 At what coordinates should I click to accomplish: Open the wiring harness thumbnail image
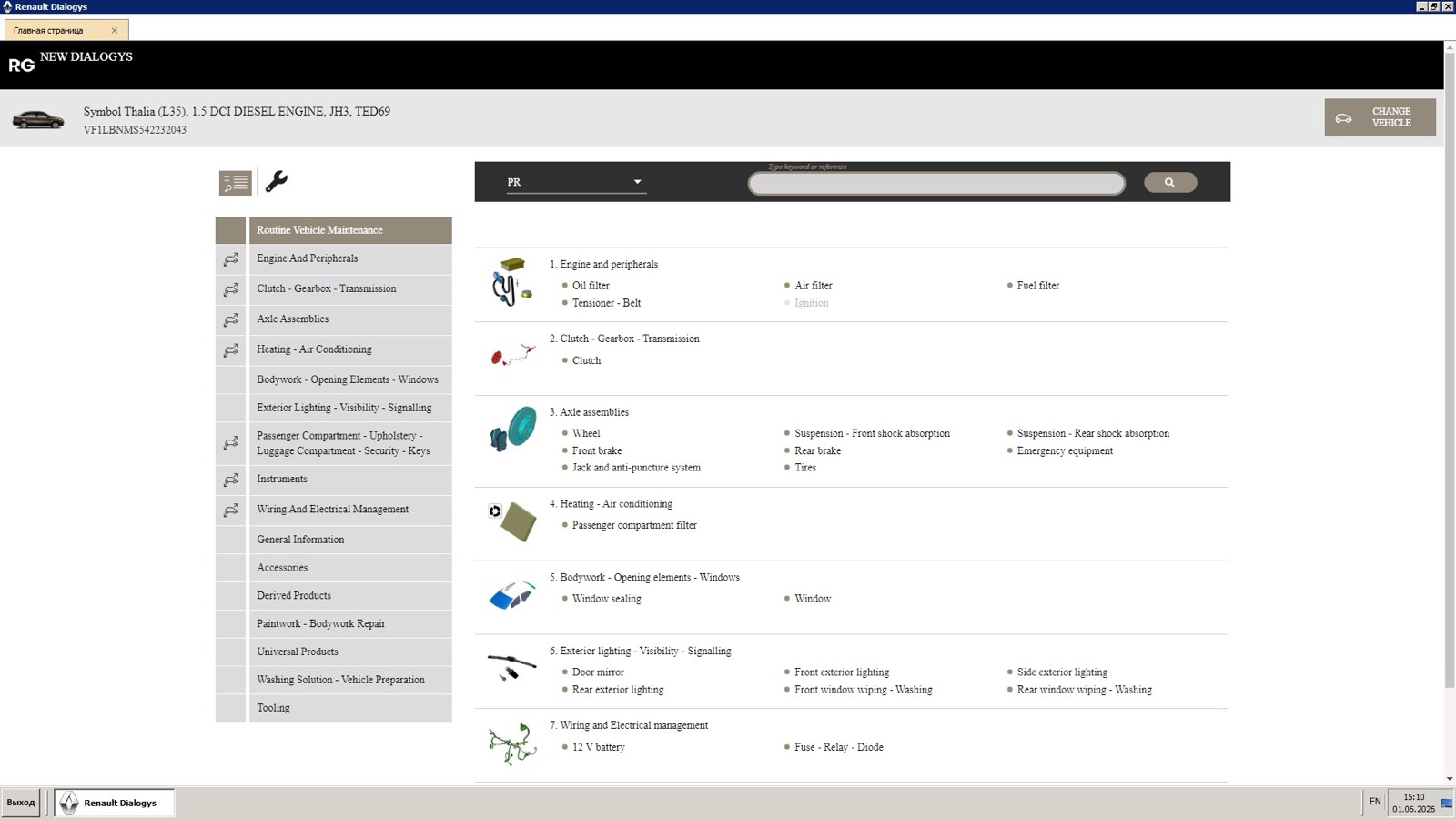click(512, 743)
